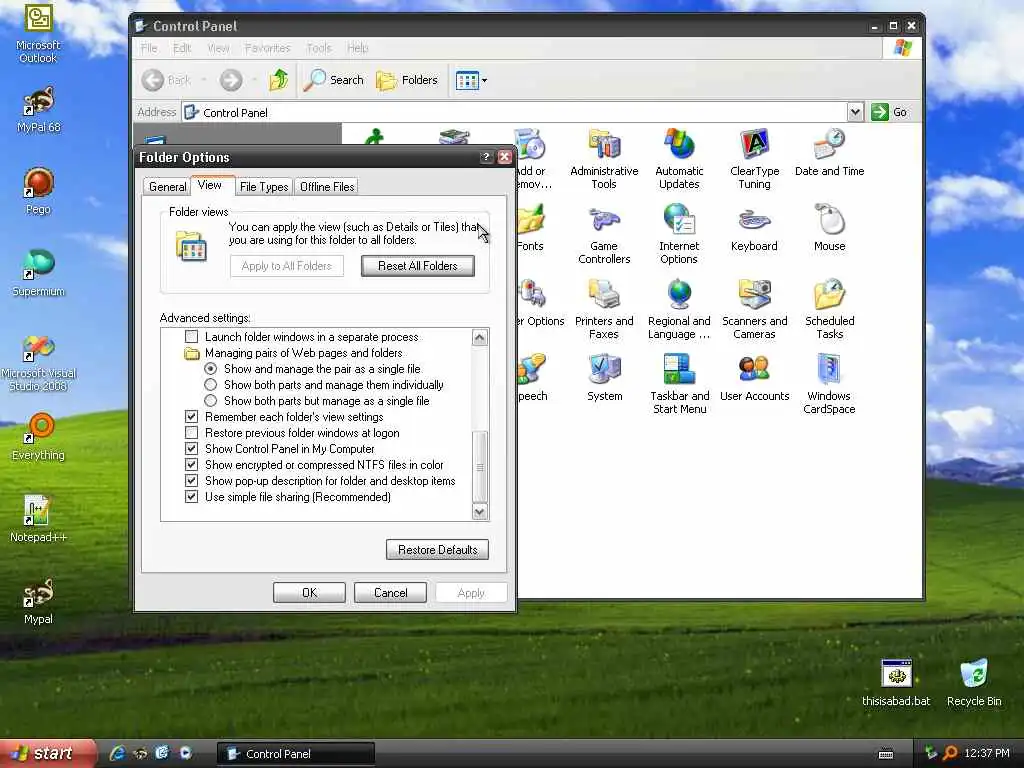
Task: Select Show both parts but manage as single file
Action: point(210,401)
